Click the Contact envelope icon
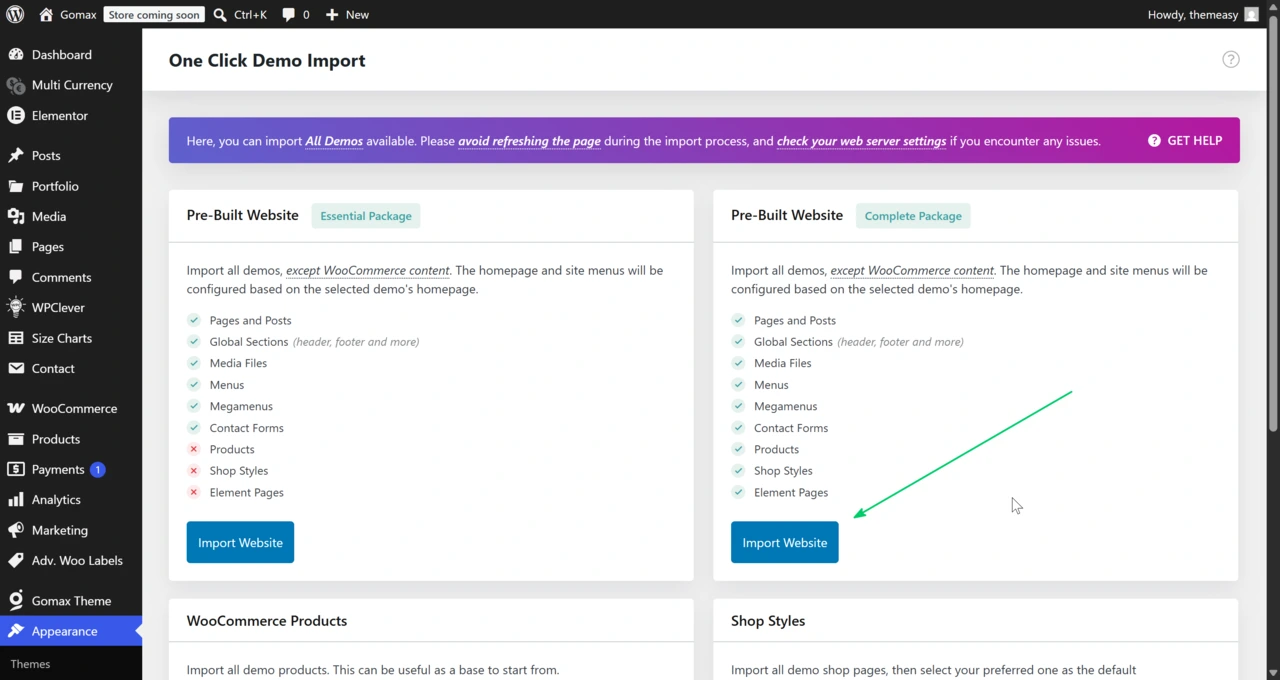 (x=16, y=368)
